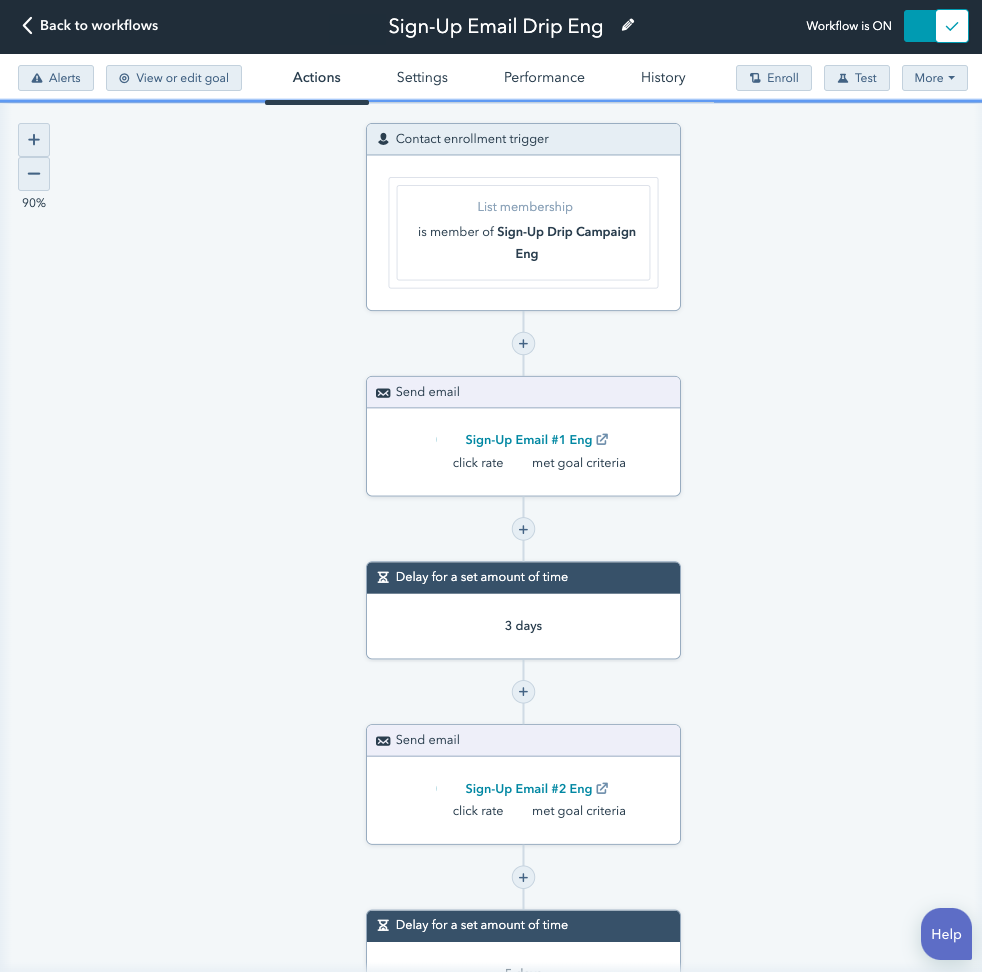Screen dimensions: 982x972
Task: Click the Sign-Up Email Drip Eng title
Action: [495, 26]
